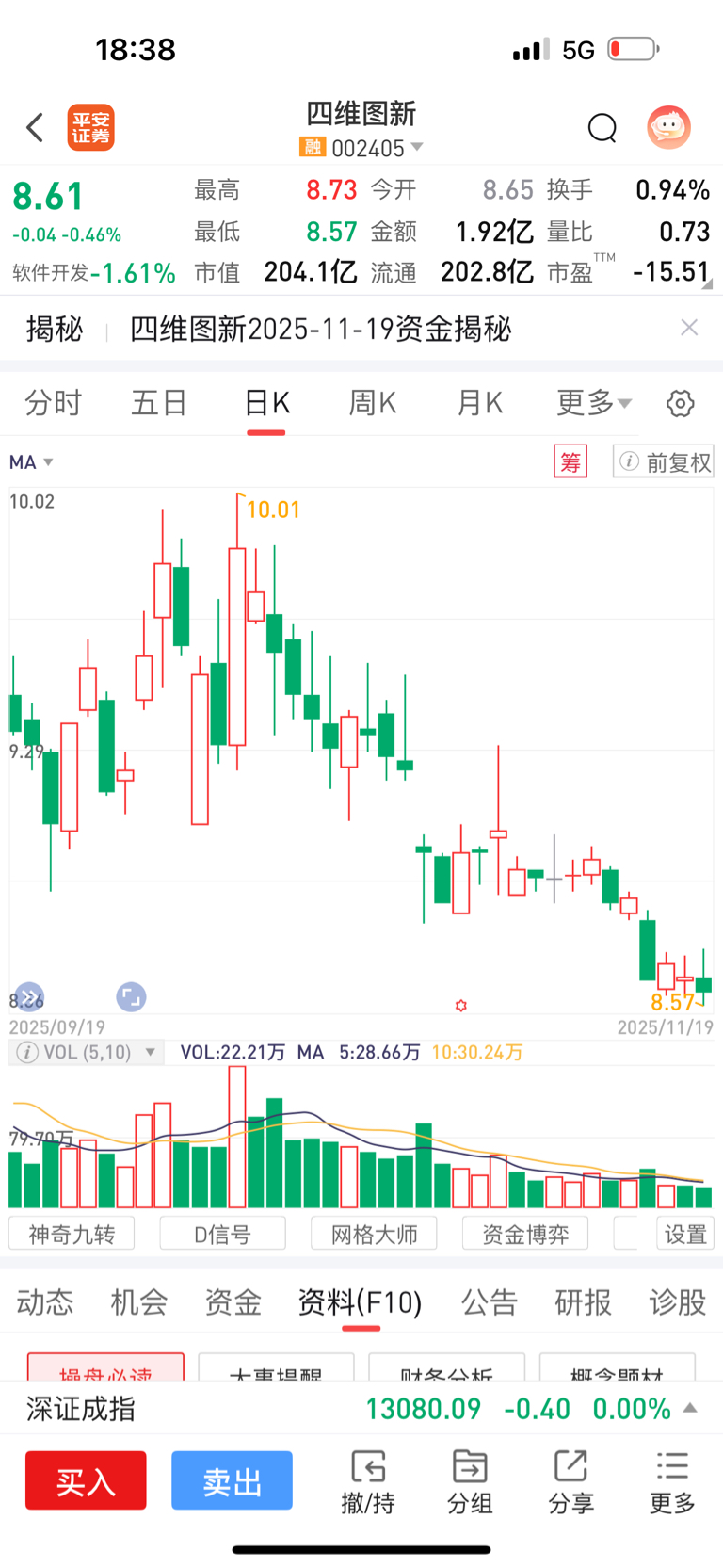Tap the blue 卖出 button

tap(232, 1480)
